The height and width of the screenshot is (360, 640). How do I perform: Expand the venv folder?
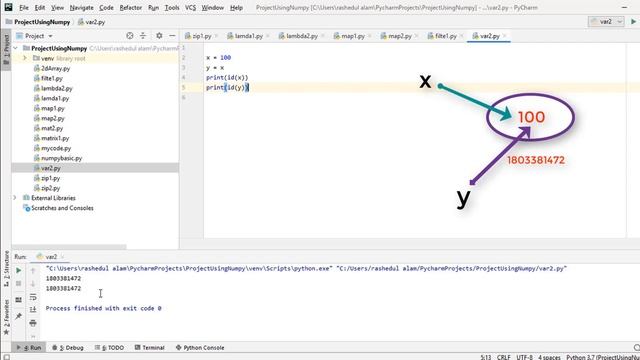coord(24,58)
